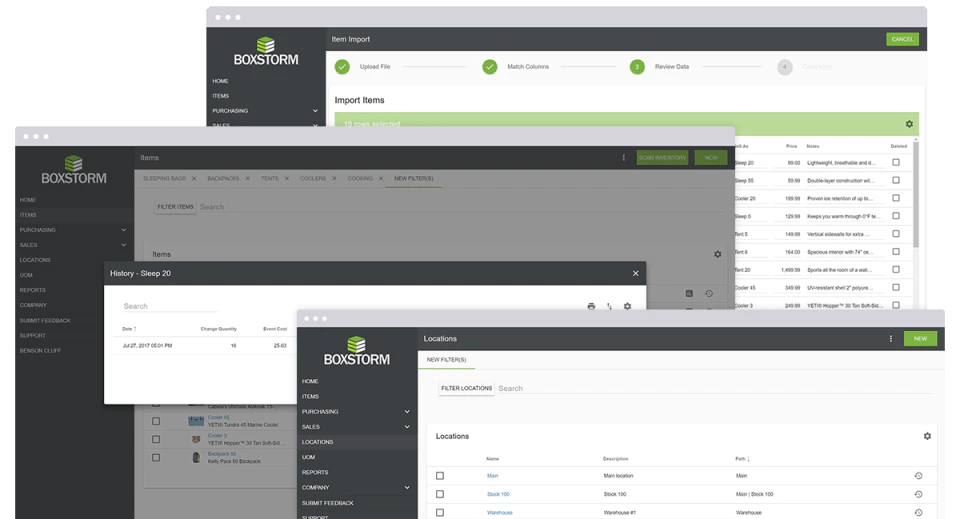View history for Stock 100 location row
960x519 pixels.
(918, 494)
